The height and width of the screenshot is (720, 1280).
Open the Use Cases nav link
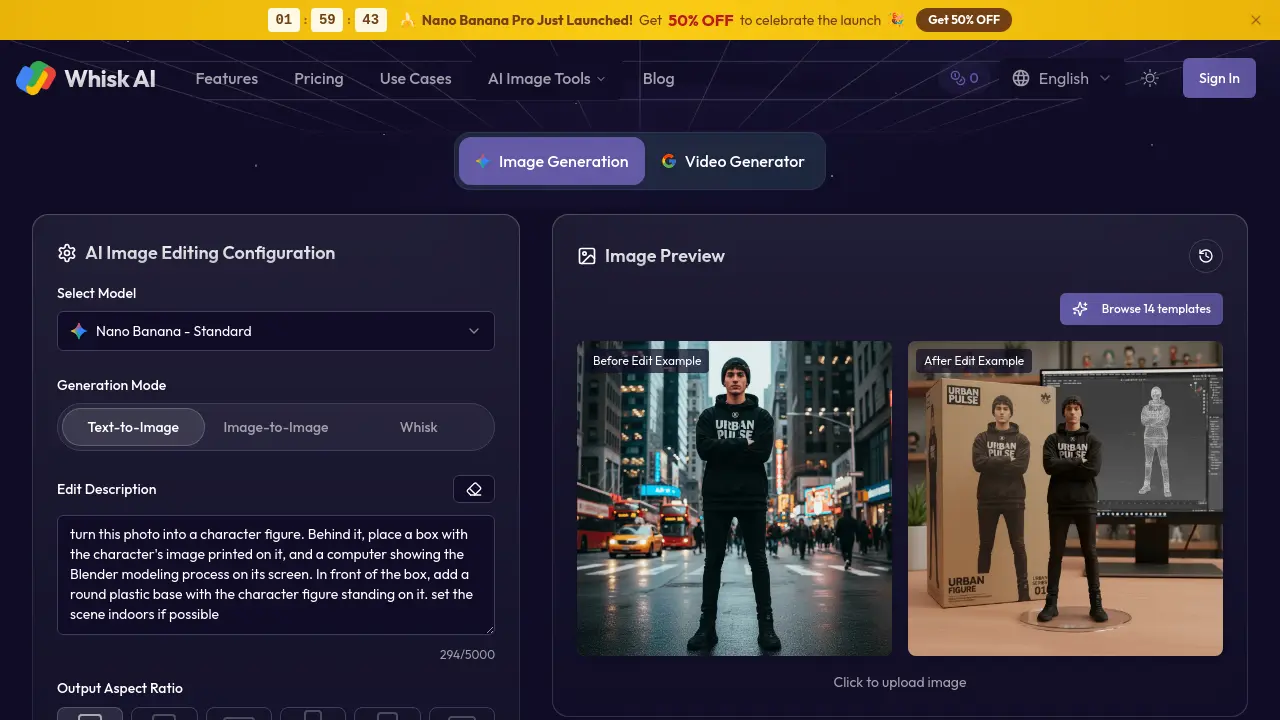coord(416,78)
